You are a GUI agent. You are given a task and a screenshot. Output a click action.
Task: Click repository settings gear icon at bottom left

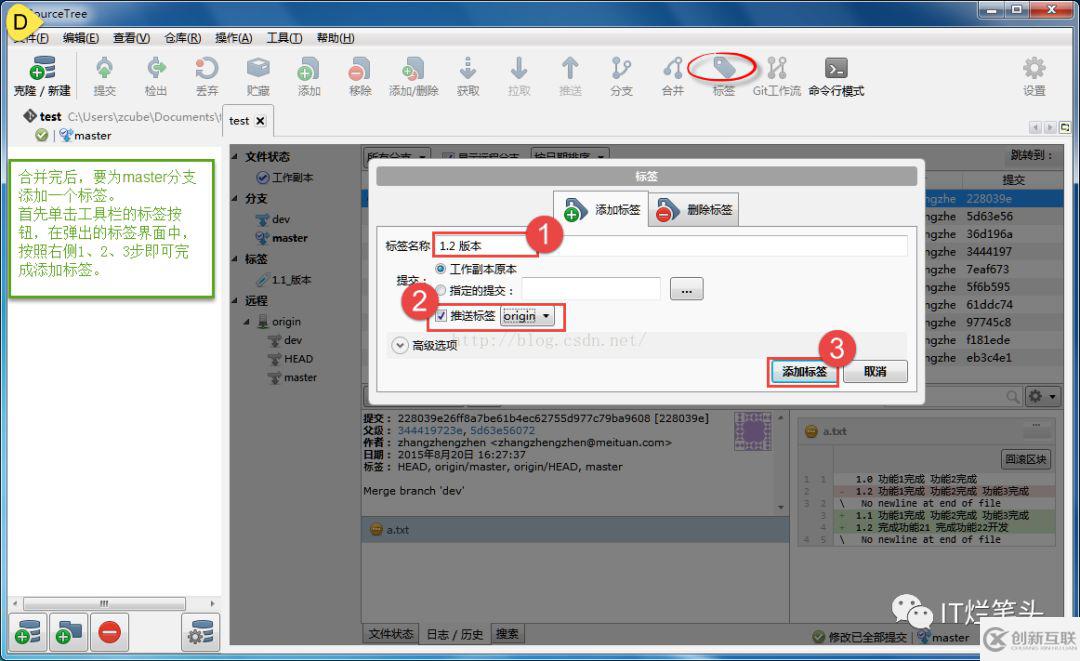coord(200,632)
